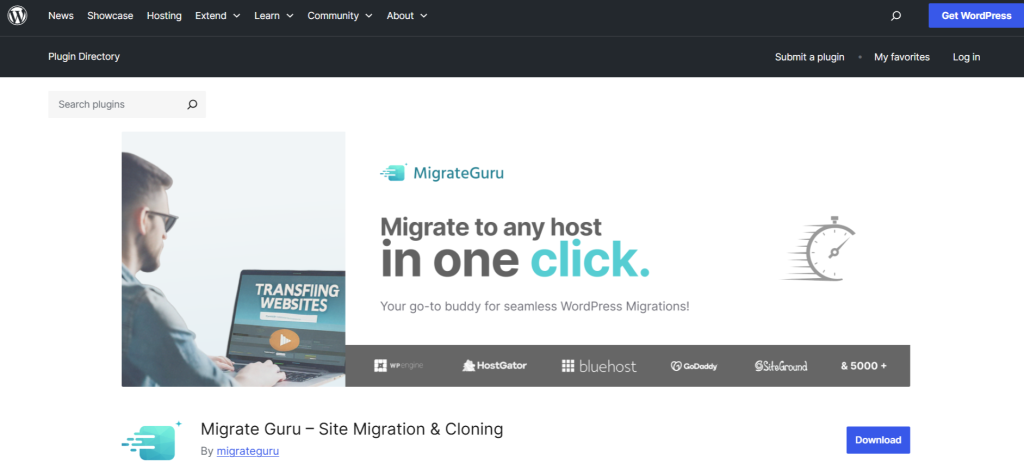The height and width of the screenshot is (476, 1024).
Task: Open the Hosting page
Action: pos(164,16)
